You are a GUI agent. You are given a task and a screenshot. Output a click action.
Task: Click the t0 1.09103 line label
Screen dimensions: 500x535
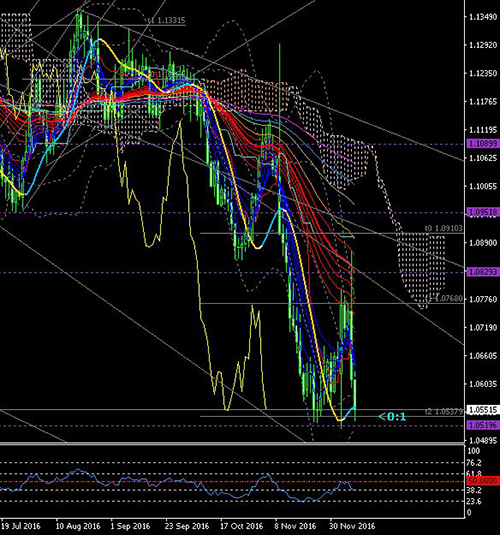(x=444, y=228)
